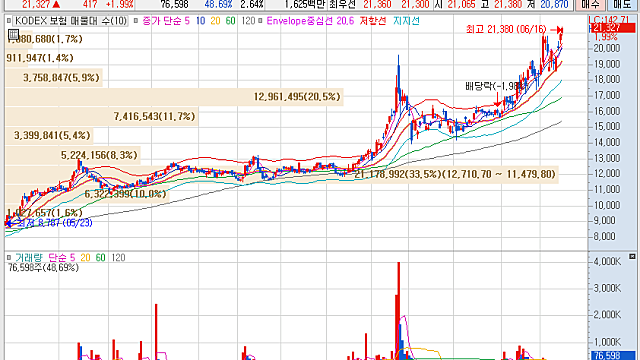Open the data table icon in the chart corner
This screenshot has width=640, height=360.
pos(13,34)
